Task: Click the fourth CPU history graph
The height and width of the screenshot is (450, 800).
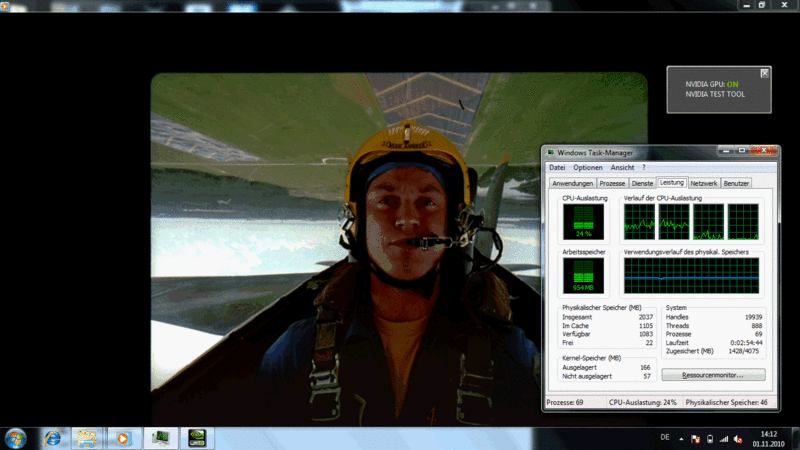Action: 743,222
